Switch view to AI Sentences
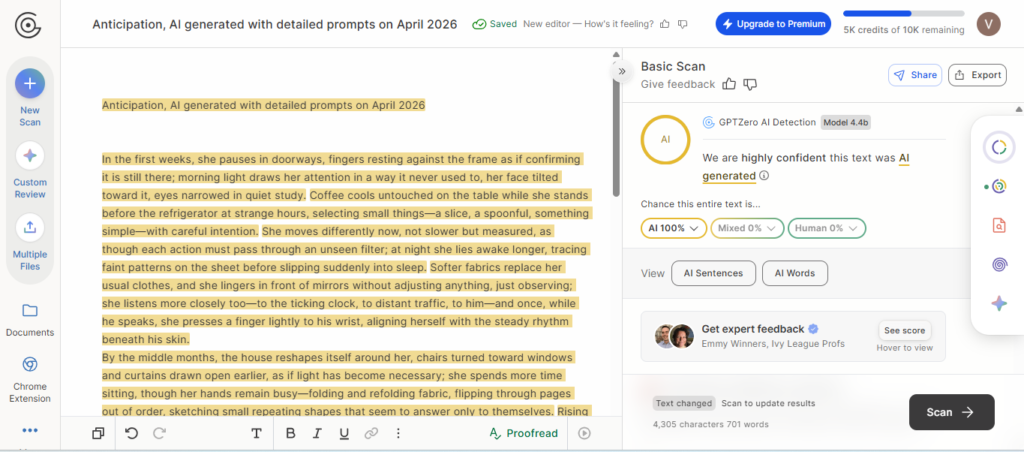Image resolution: width=1024 pixels, height=452 pixels. (713, 273)
